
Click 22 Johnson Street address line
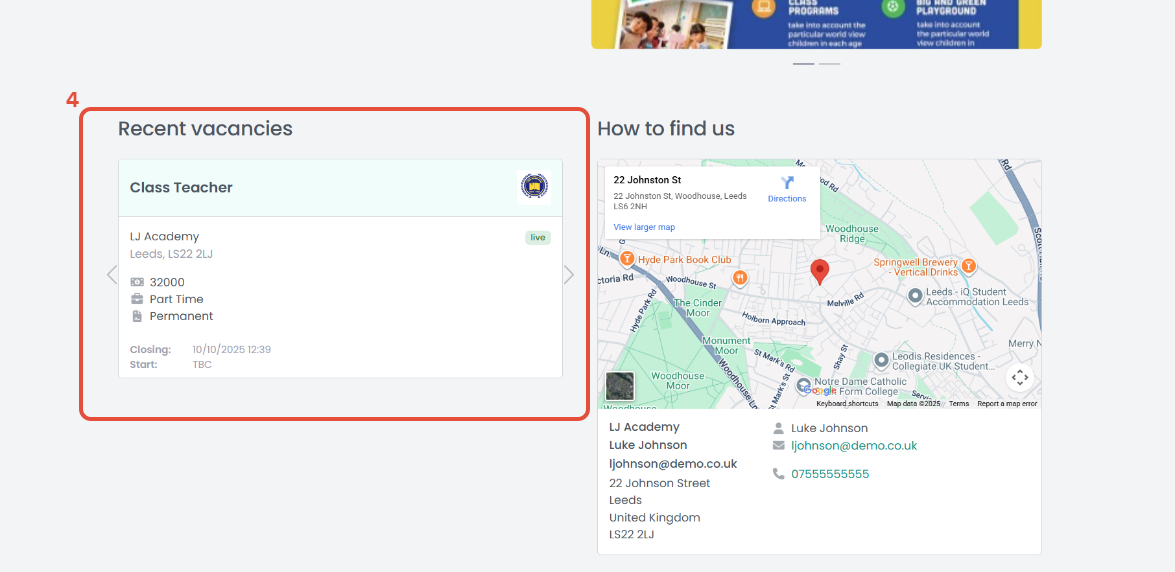tap(659, 483)
